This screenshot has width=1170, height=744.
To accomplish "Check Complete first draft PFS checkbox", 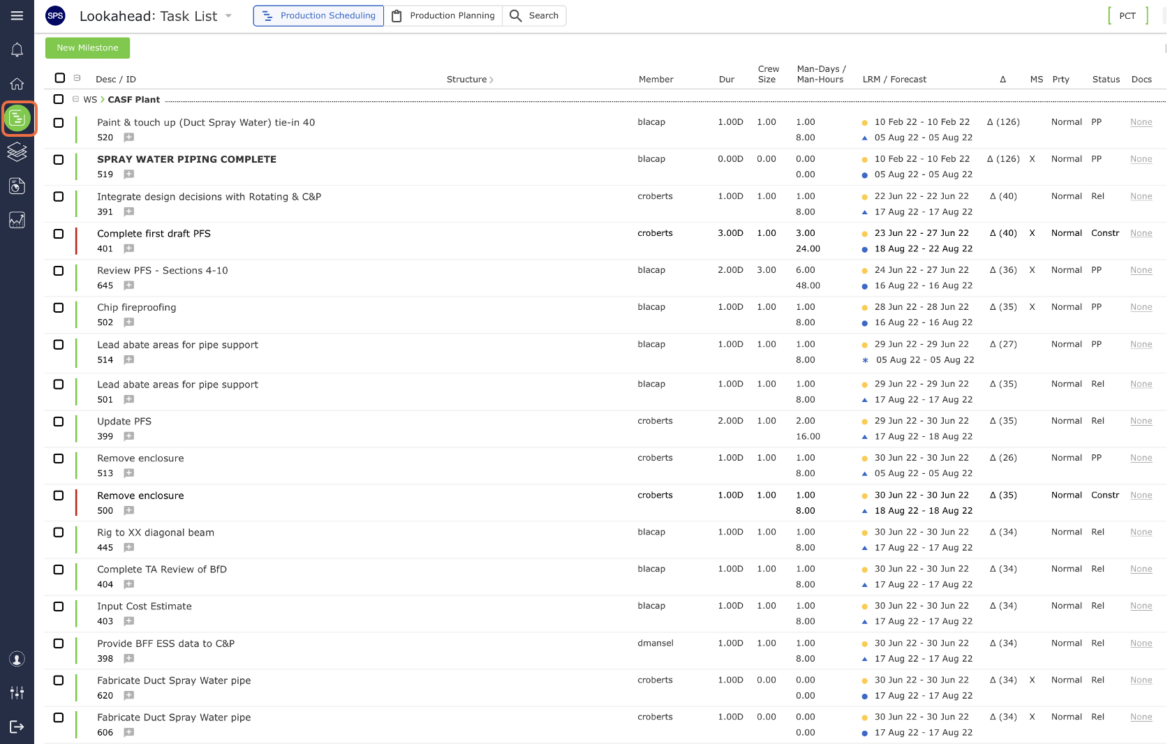I will pyautogui.click(x=58, y=234).
